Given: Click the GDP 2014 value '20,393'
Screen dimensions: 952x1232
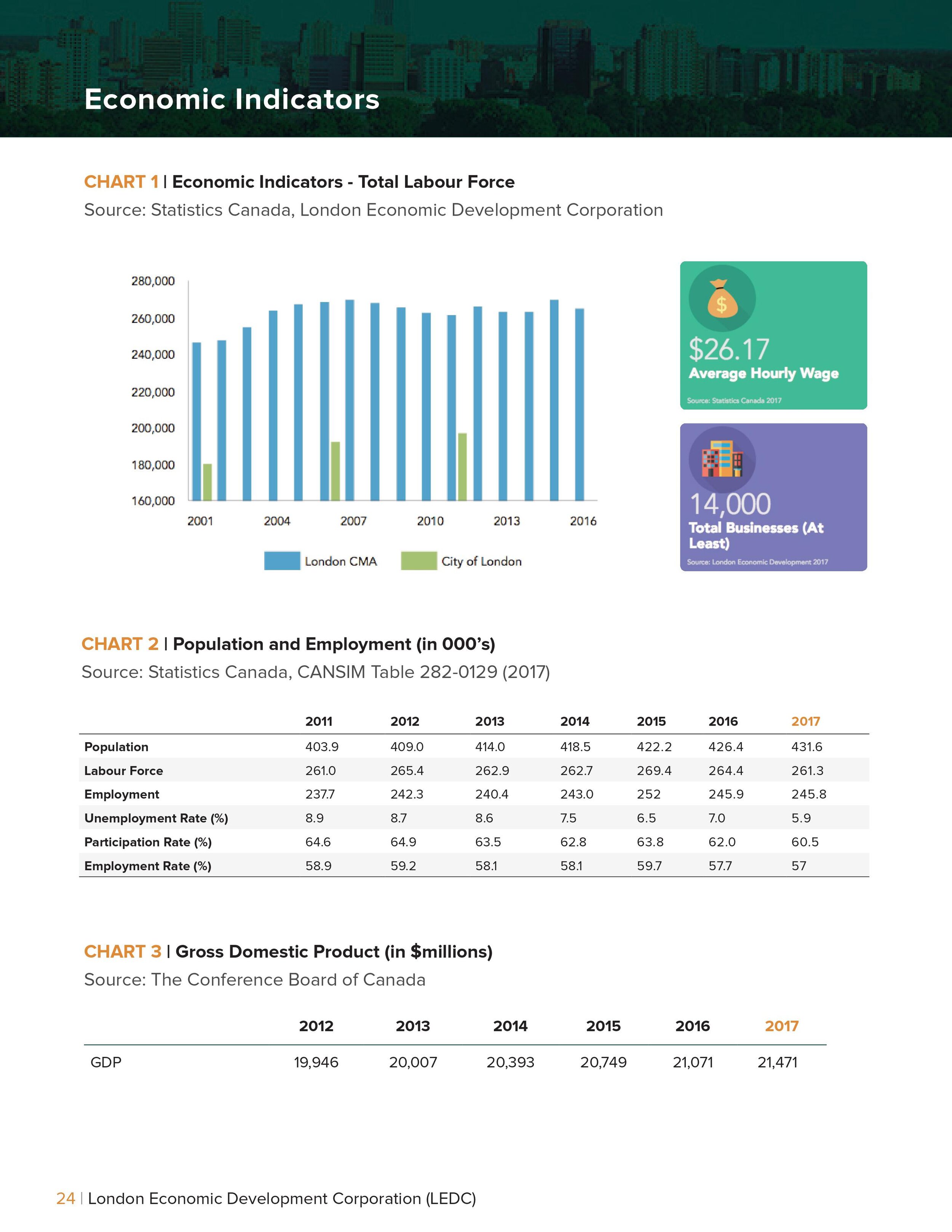Looking at the screenshot, I should pyautogui.click(x=510, y=1063).
